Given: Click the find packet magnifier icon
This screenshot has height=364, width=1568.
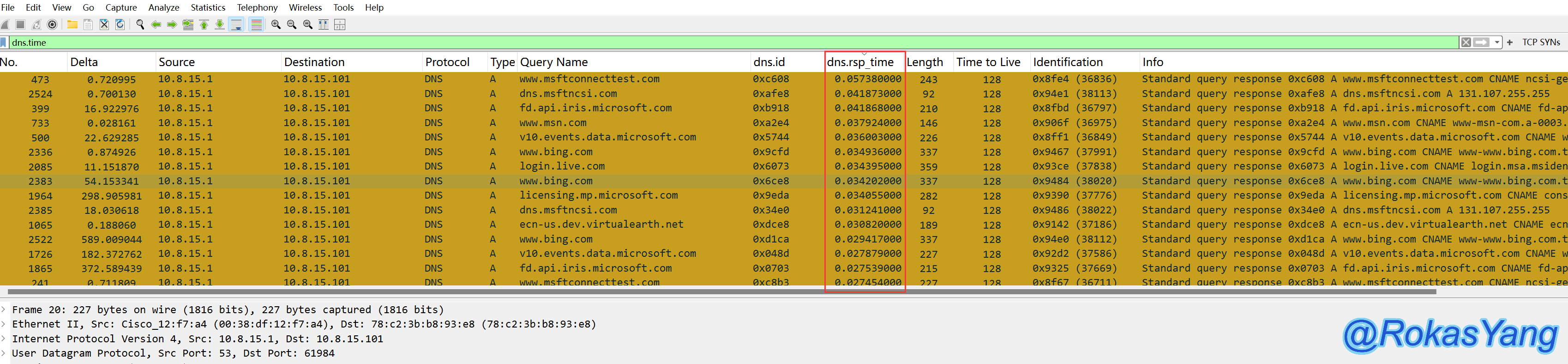Looking at the screenshot, I should click(140, 24).
